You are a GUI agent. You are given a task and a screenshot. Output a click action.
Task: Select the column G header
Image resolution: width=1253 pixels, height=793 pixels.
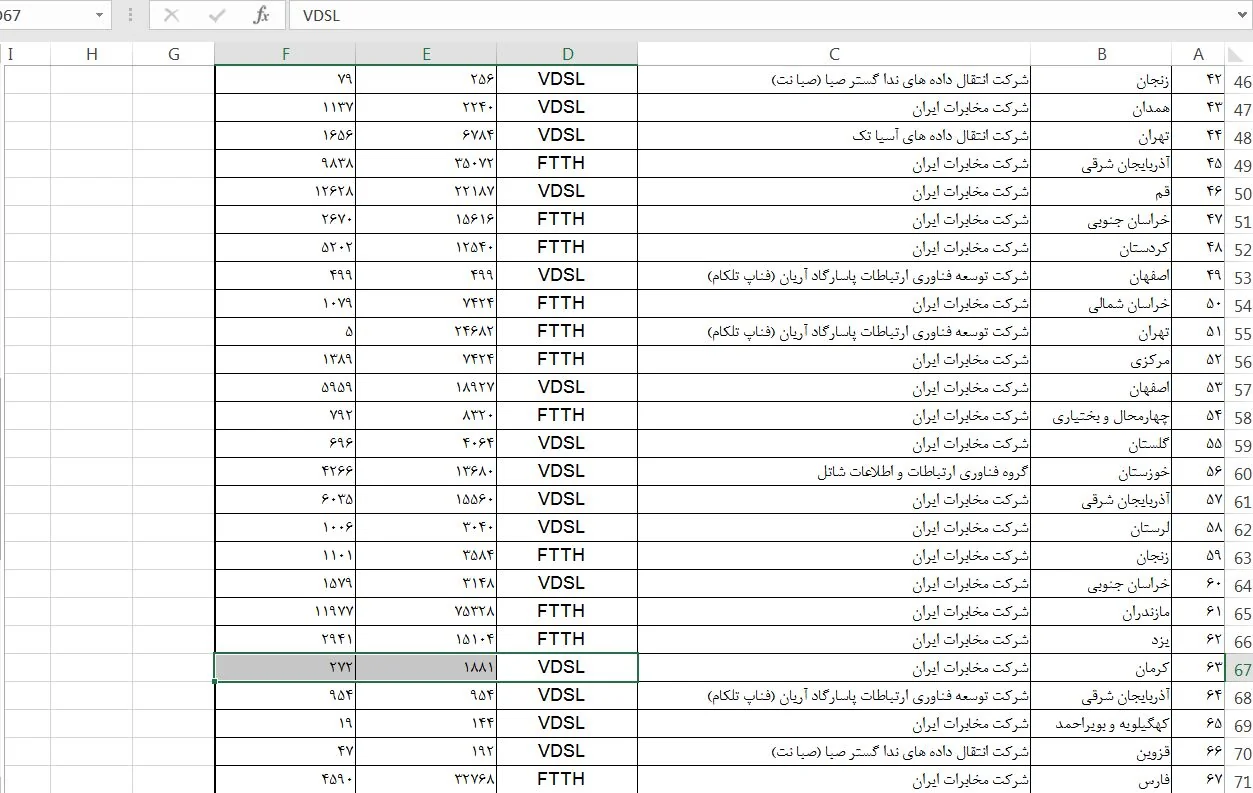174,54
